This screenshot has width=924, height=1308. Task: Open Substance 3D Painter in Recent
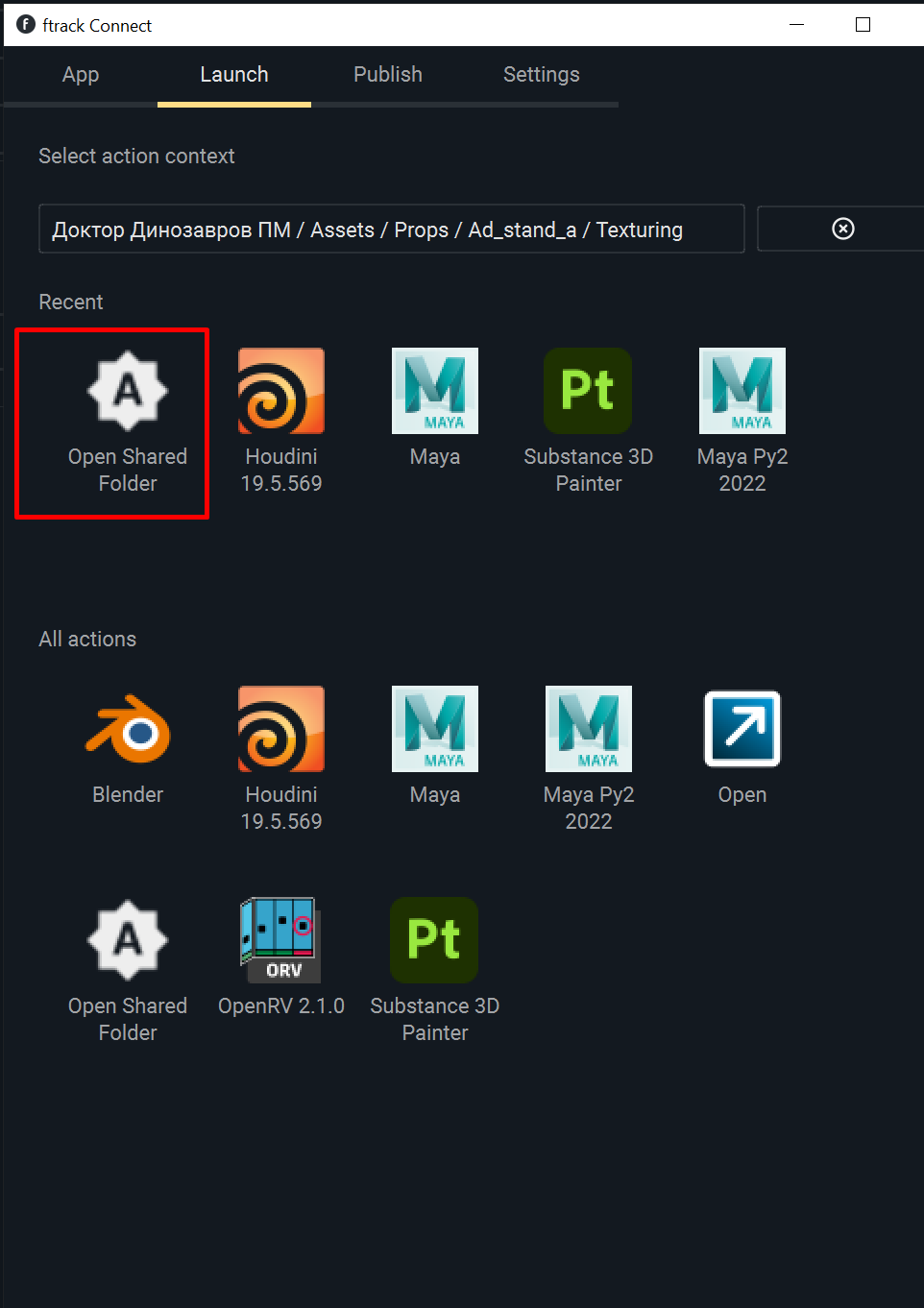(x=589, y=423)
